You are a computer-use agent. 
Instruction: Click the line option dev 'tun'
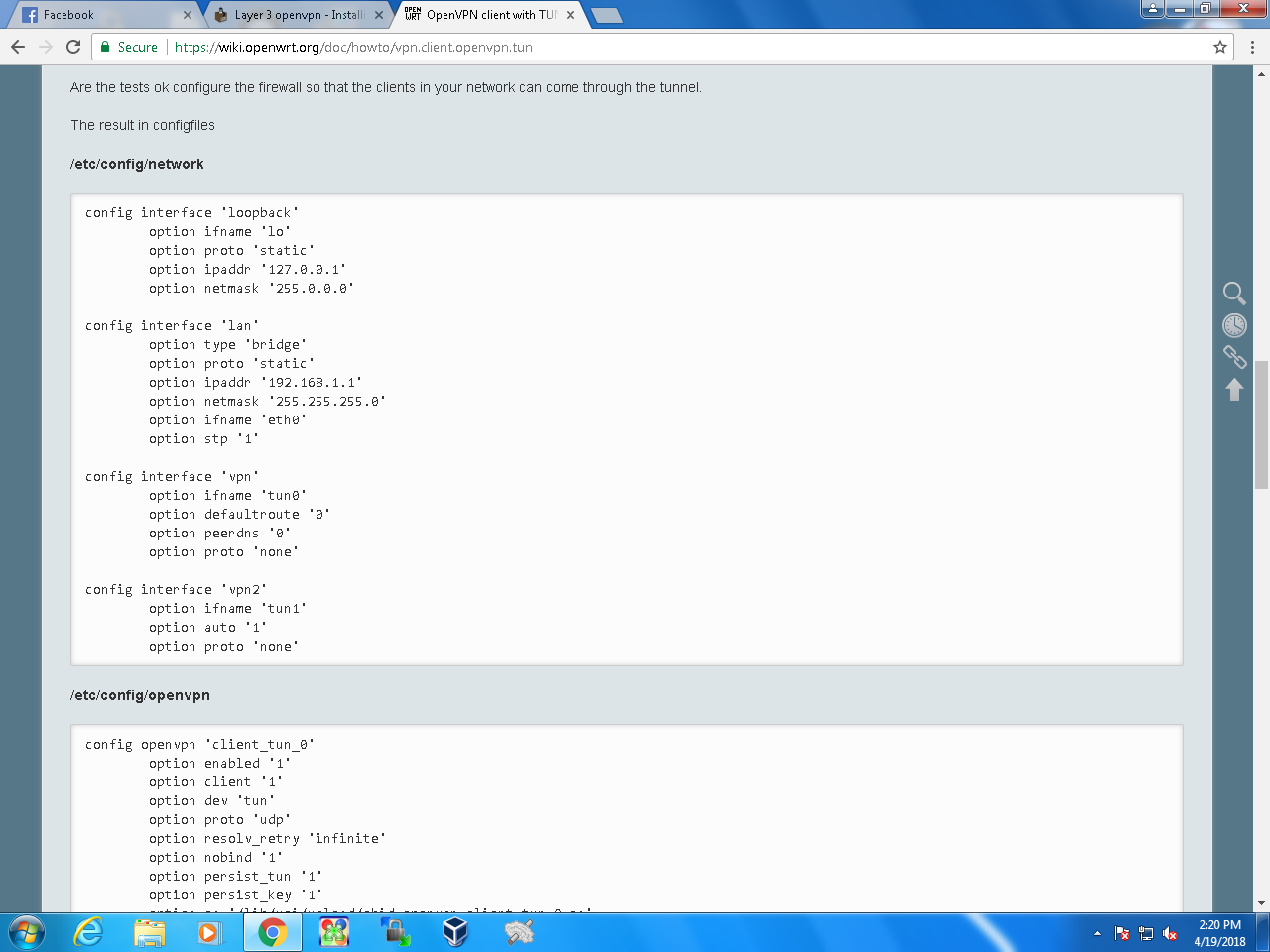point(211,800)
